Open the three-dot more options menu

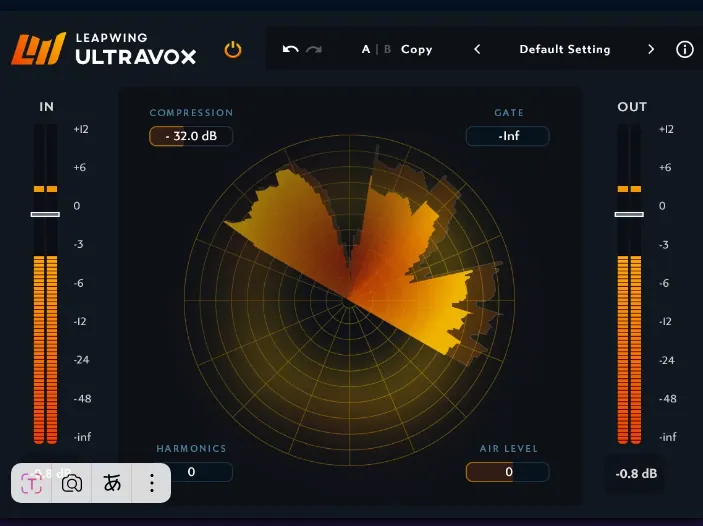152,484
